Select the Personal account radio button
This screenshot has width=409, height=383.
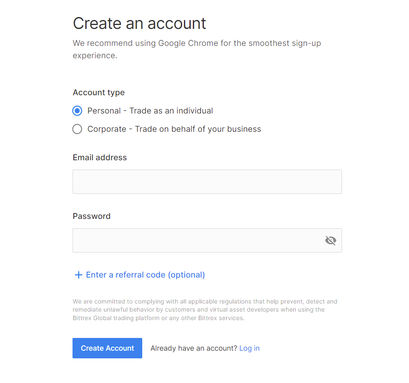77,111
